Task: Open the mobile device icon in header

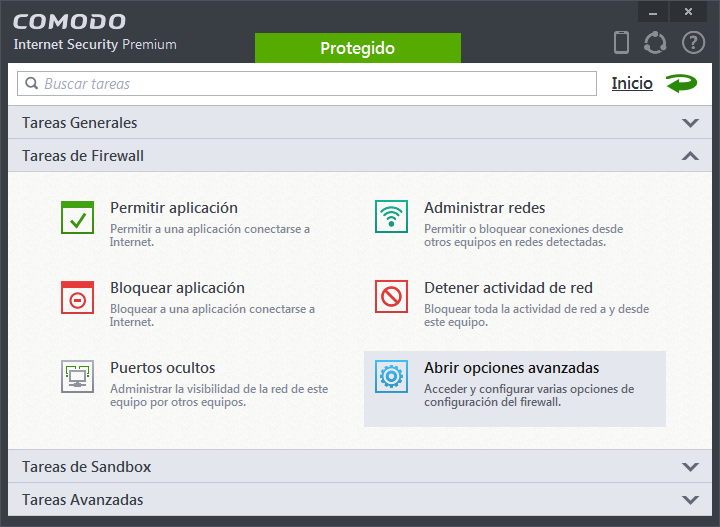Action: [621, 43]
